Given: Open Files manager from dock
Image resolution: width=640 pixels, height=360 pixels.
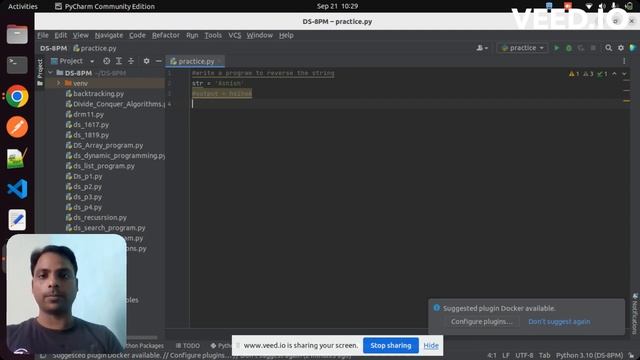Looking at the screenshot, I should 17,34.
